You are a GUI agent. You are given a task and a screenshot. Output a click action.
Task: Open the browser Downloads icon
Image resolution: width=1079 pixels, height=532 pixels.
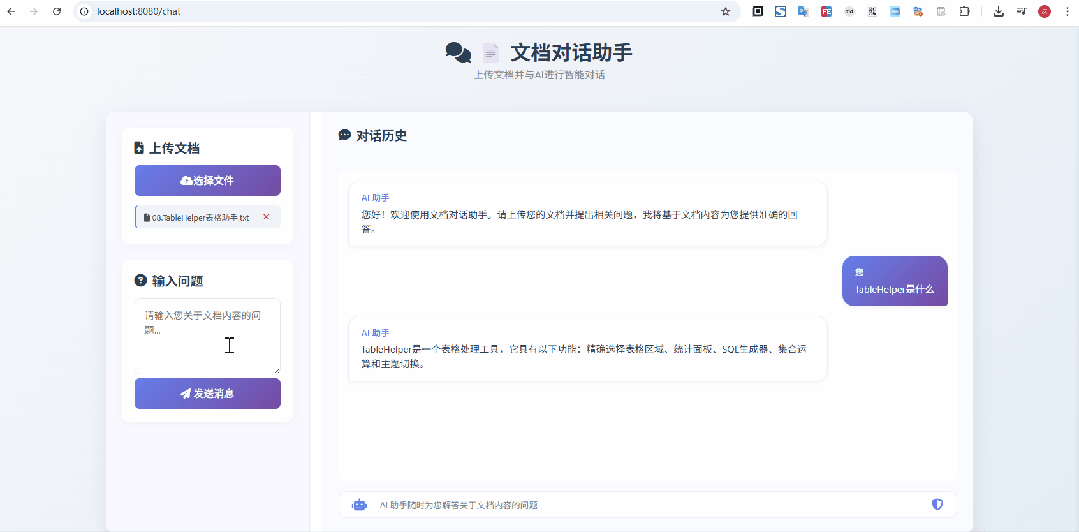999,12
